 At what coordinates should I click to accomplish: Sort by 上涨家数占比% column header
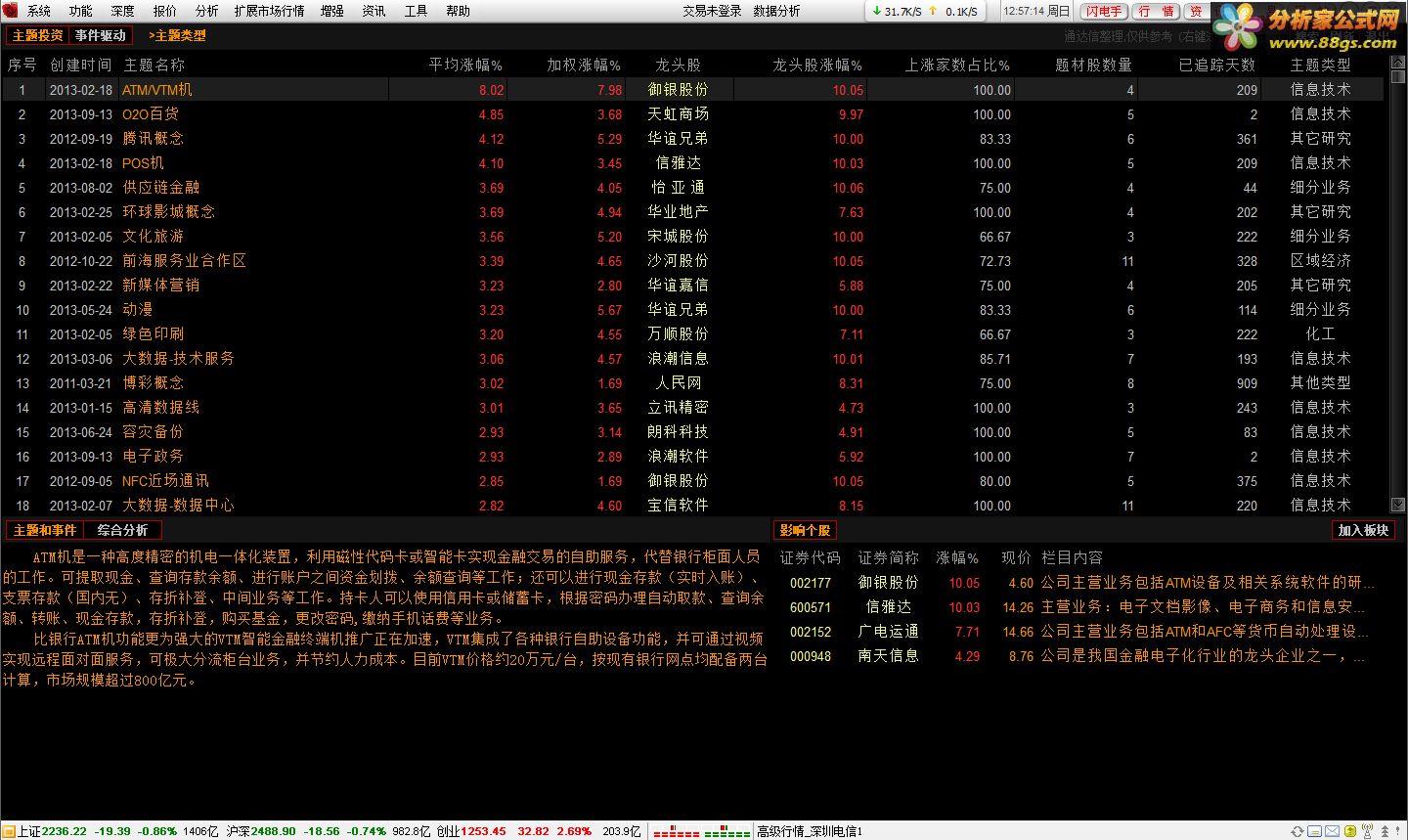tap(957, 65)
